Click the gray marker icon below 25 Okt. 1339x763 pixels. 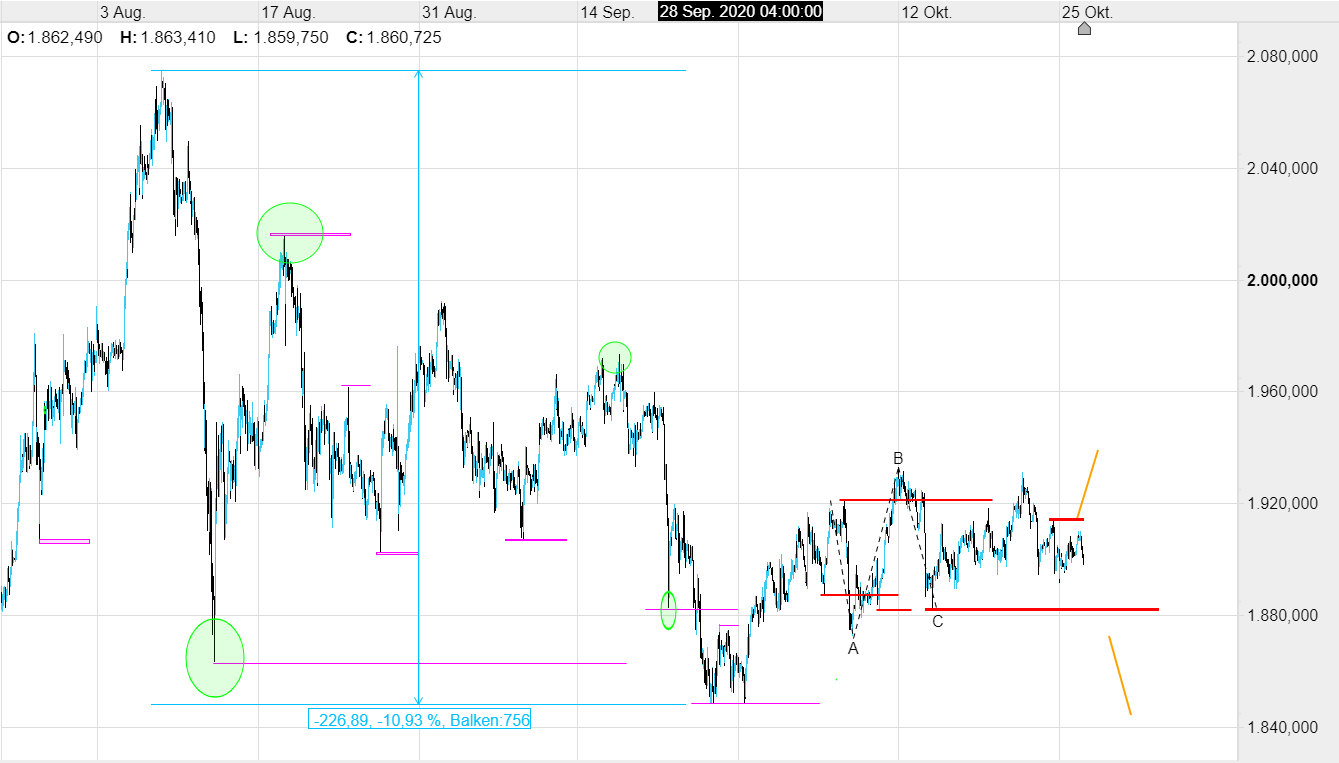pos(1084,29)
